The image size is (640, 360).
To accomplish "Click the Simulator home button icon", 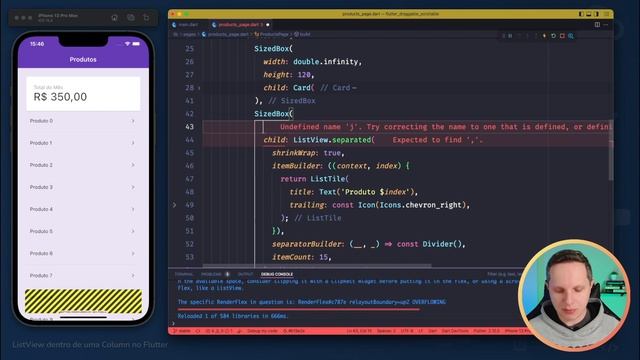I will pyautogui.click(x=115, y=18).
